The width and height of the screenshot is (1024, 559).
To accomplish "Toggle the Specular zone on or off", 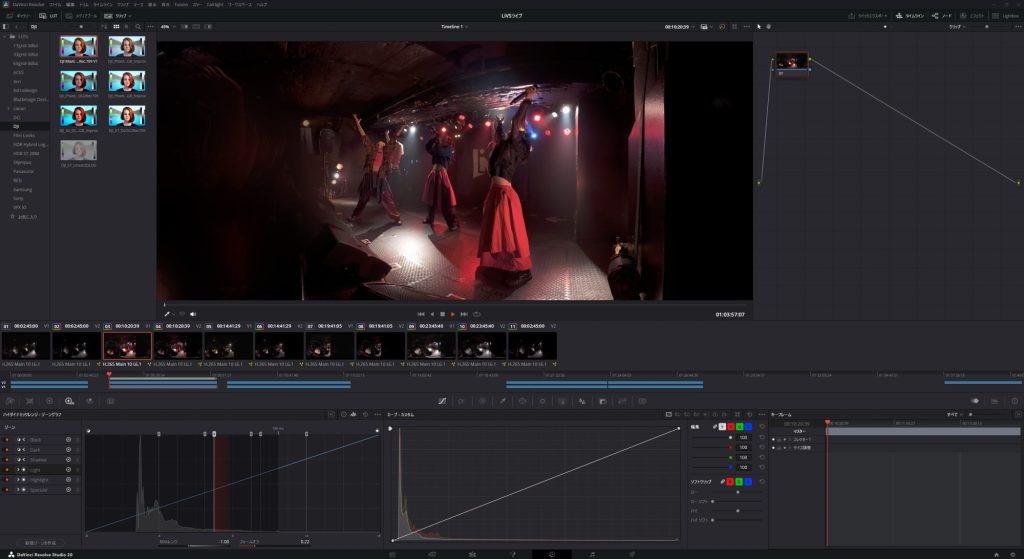I will (7, 490).
